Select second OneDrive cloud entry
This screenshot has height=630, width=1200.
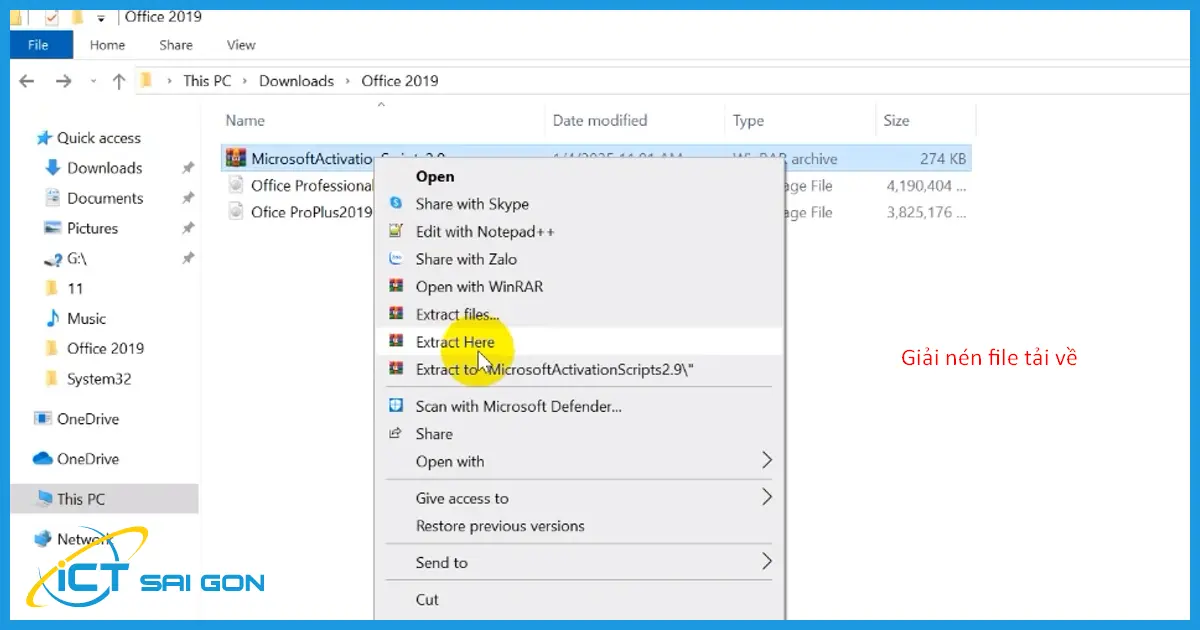[x=88, y=459]
